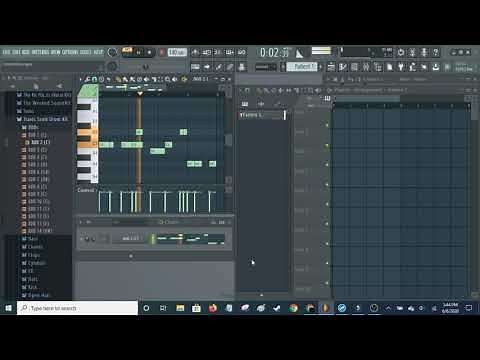This screenshot has height=360, width=480.
Task: Click the stop transport button
Action: pyautogui.click(x=149, y=52)
